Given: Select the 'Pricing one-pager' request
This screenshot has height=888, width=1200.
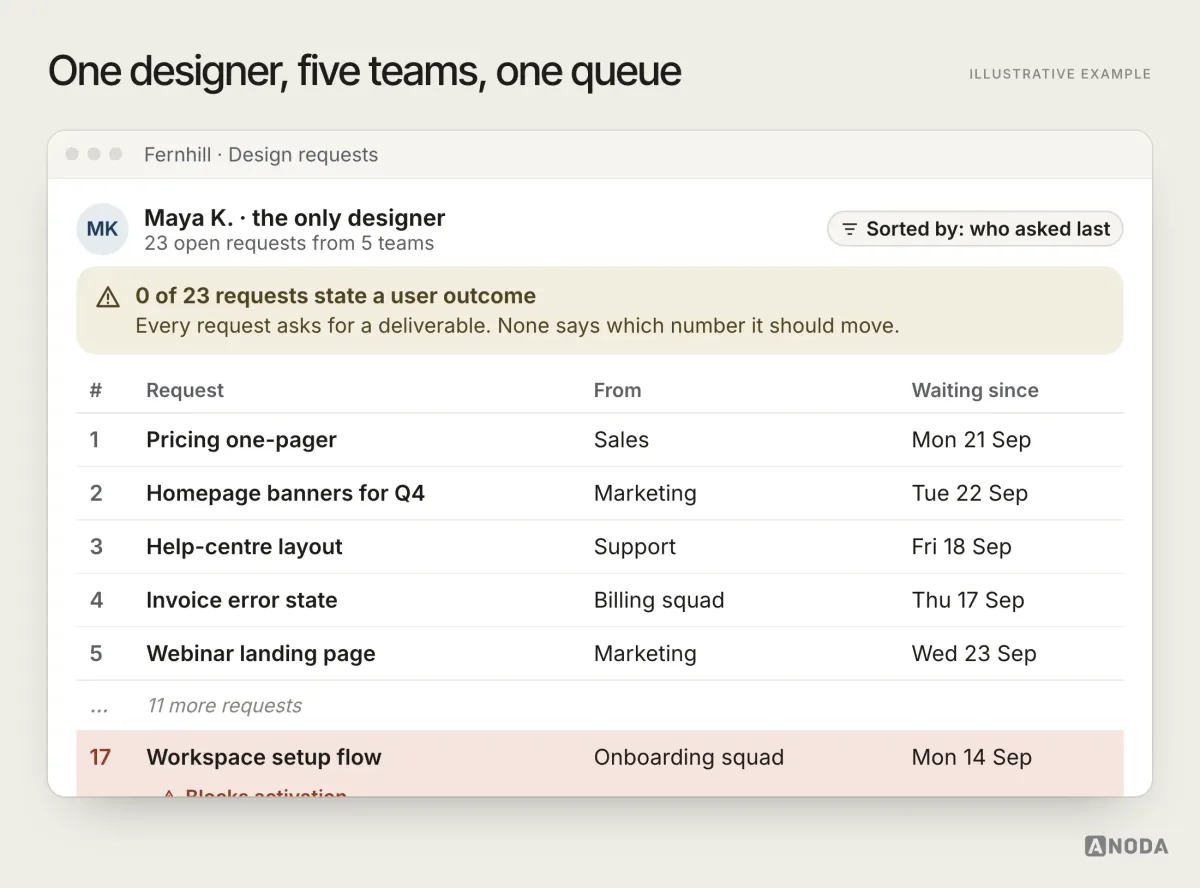Looking at the screenshot, I should 241,440.
